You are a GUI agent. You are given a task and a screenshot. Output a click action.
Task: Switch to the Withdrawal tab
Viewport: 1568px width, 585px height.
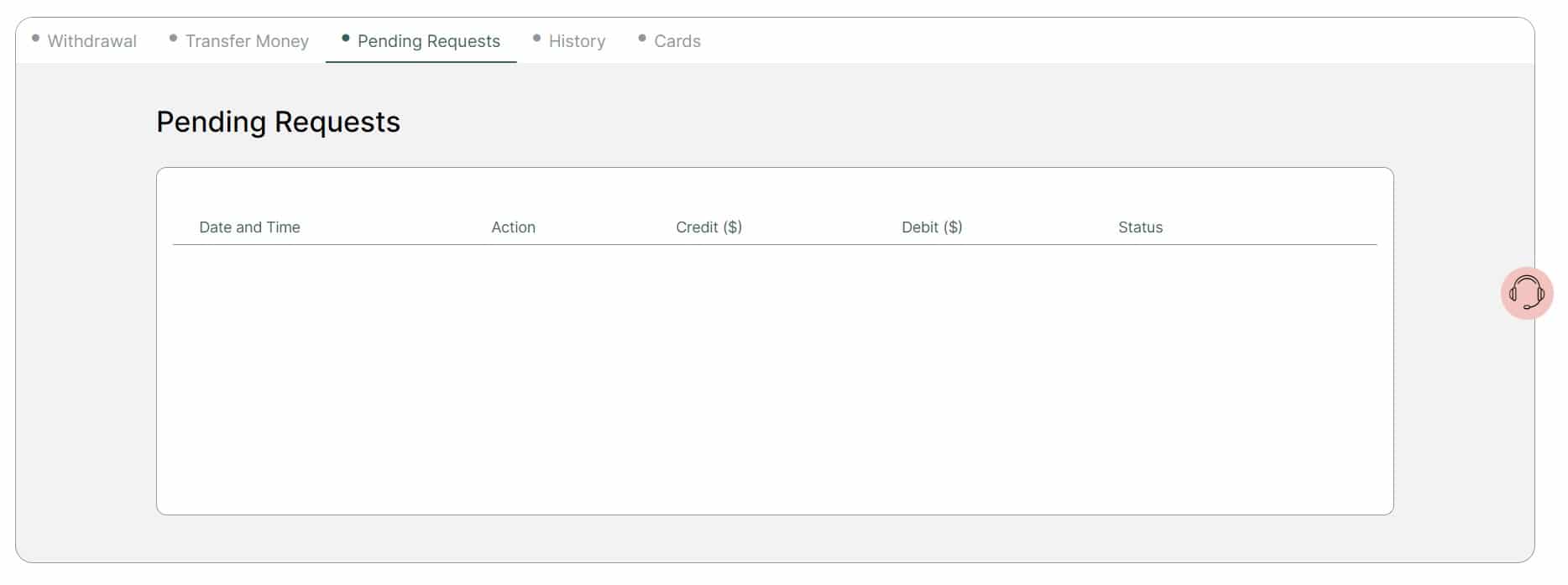(x=92, y=41)
